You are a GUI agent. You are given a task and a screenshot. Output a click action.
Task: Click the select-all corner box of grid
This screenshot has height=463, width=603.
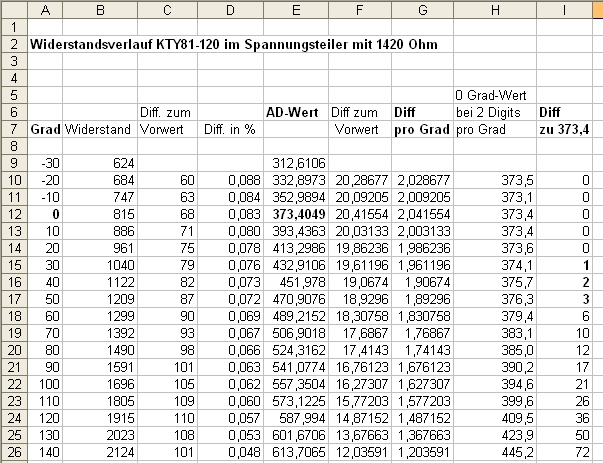13,10
